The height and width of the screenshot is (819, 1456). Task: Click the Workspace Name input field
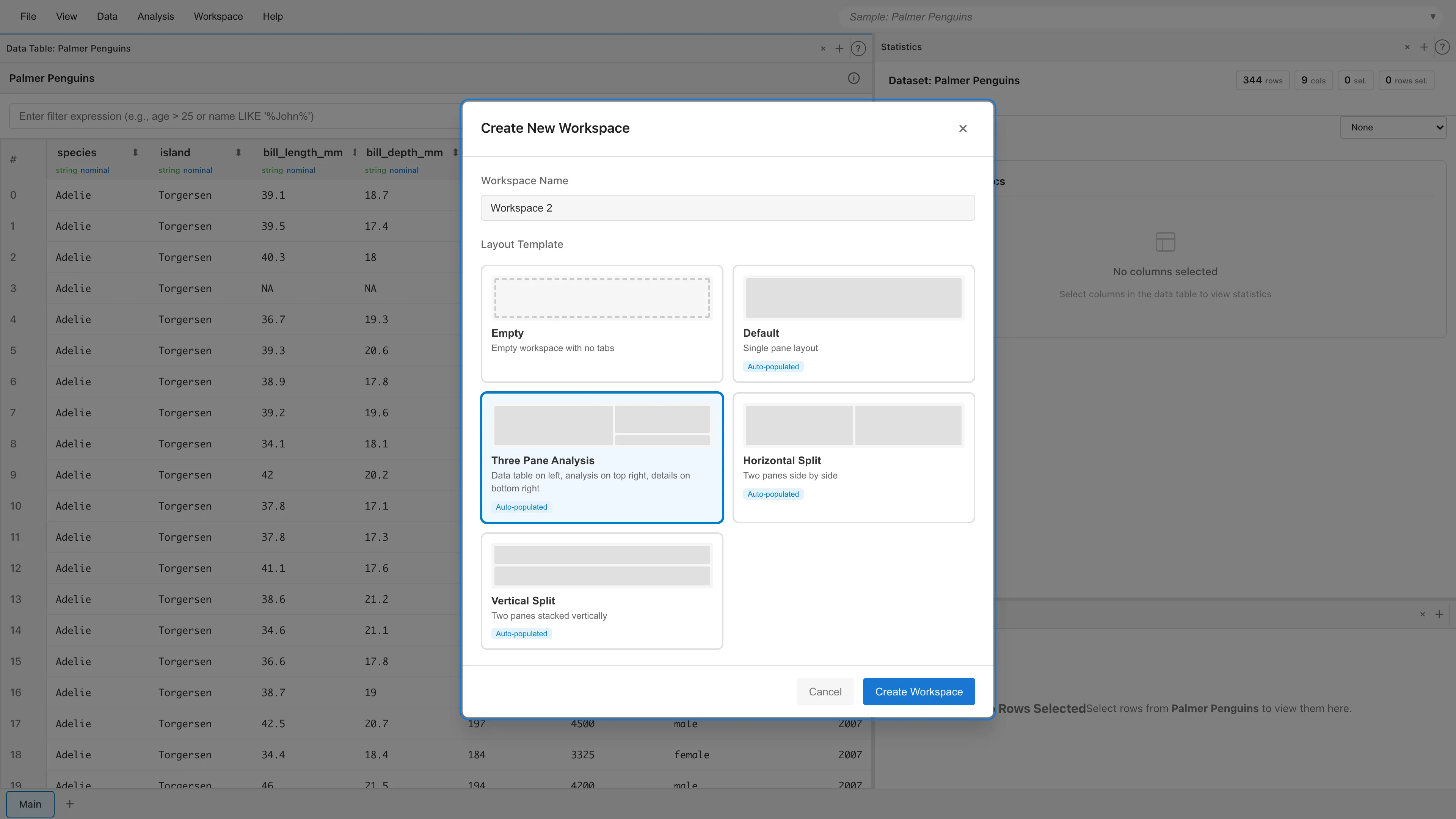[728, 208]
